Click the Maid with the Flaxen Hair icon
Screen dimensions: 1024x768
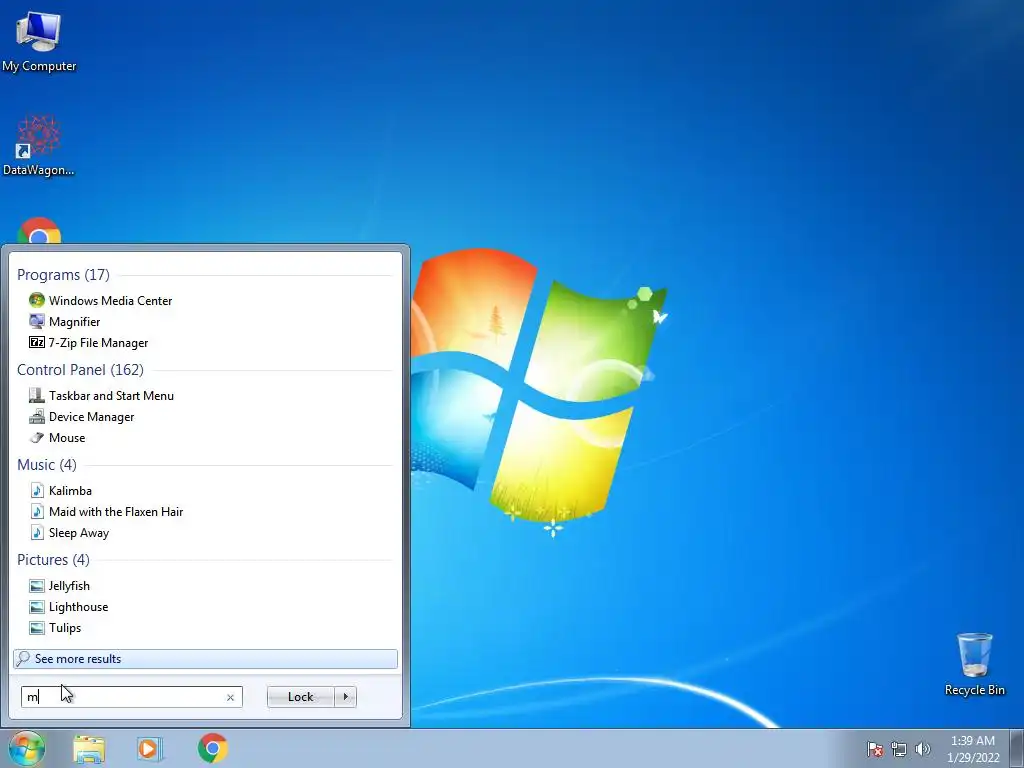click(x=37, y=511)
